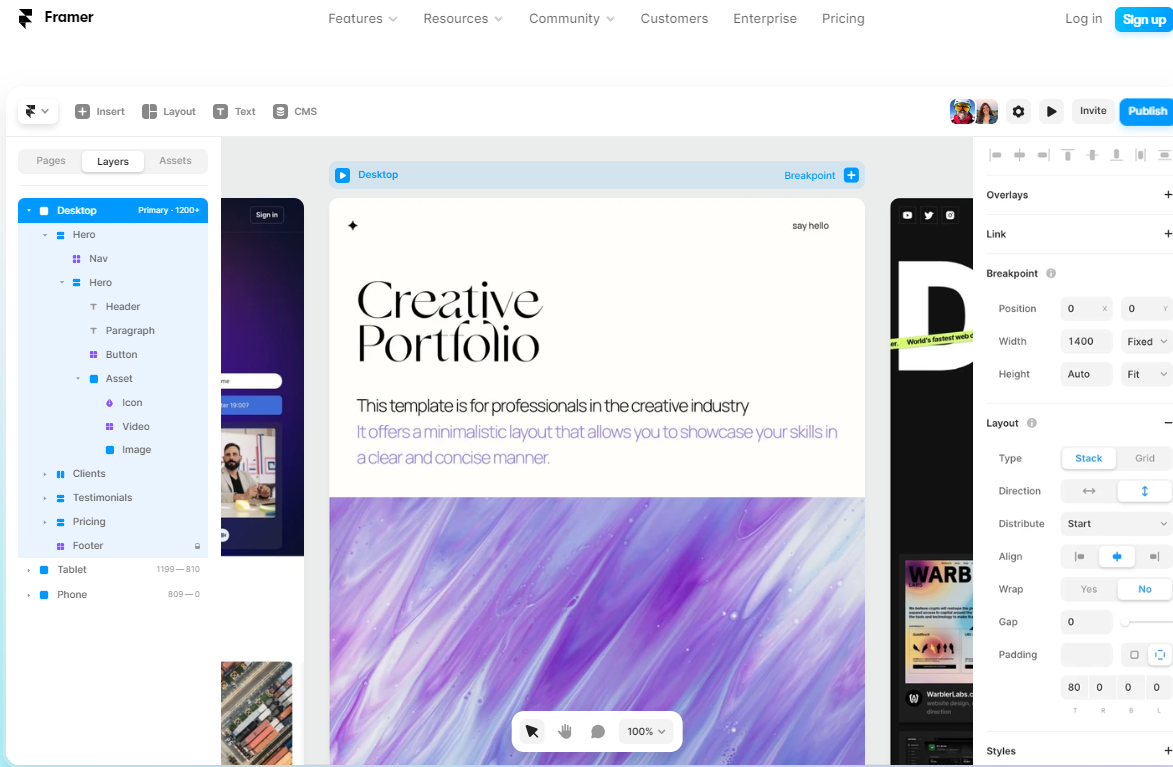Preview the site with play button
The width and height of the screenshot is (1173, 767).
pyautogui.click(x=1051, y=111)
